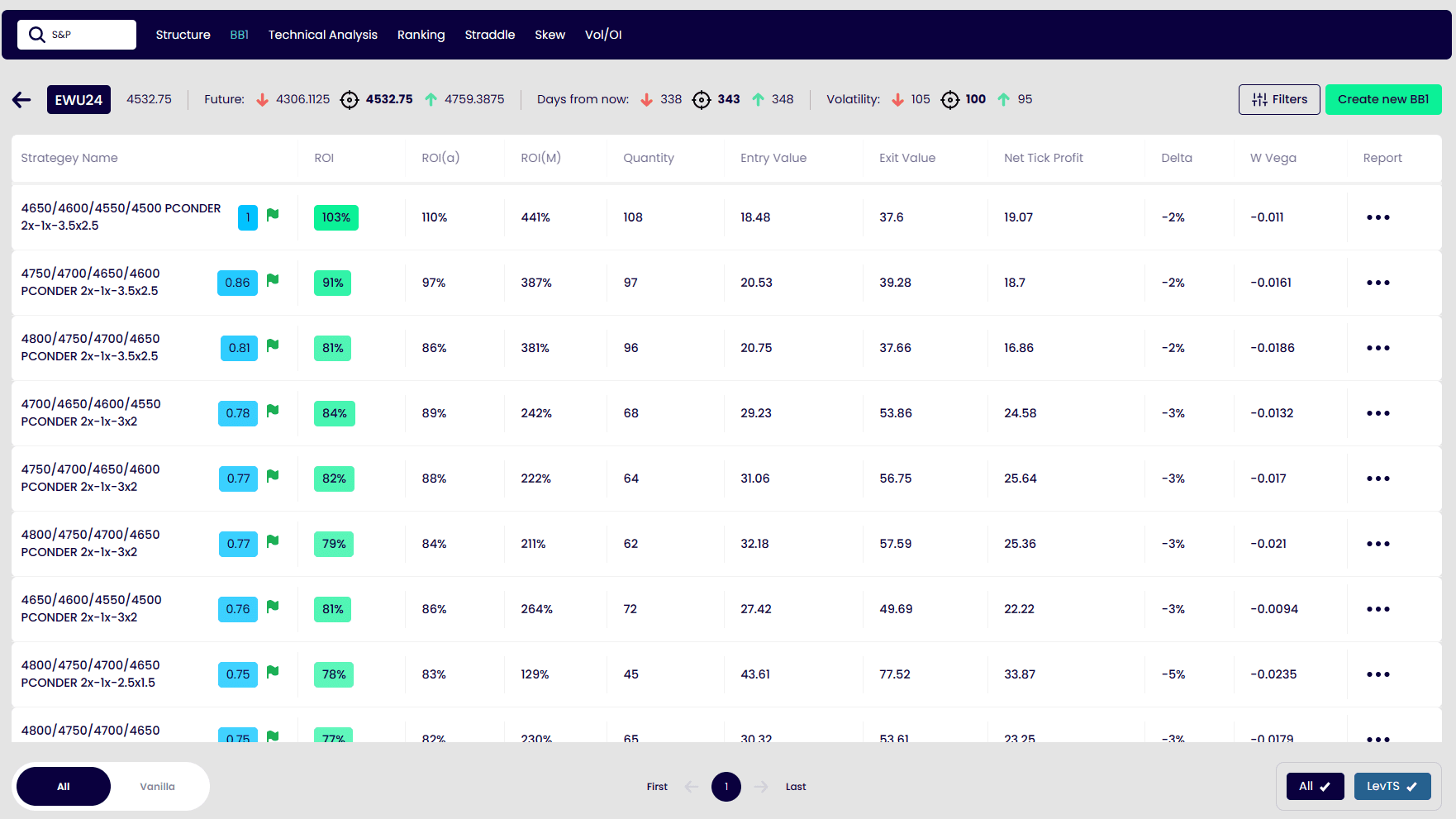
Task: Toggle the LevTS checkmark filter
Action: coord(1392,786)
